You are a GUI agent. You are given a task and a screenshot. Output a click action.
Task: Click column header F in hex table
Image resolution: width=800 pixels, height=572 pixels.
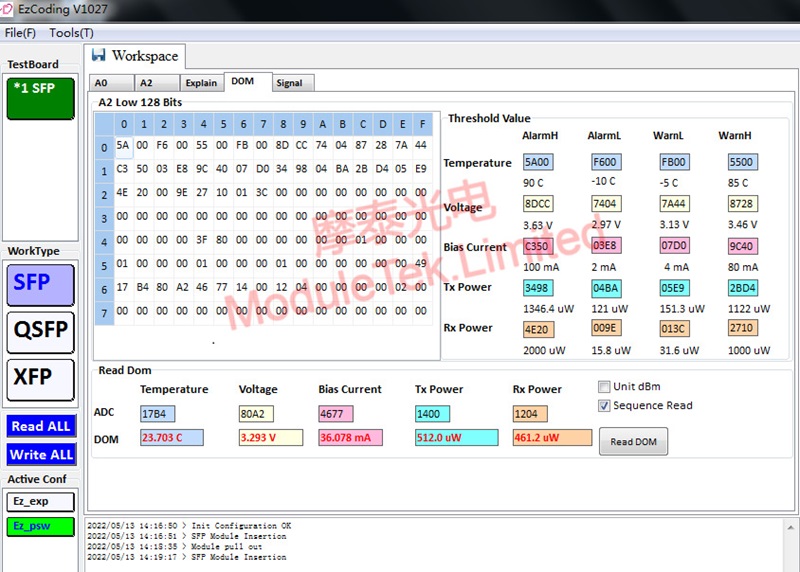click(422, 124)
